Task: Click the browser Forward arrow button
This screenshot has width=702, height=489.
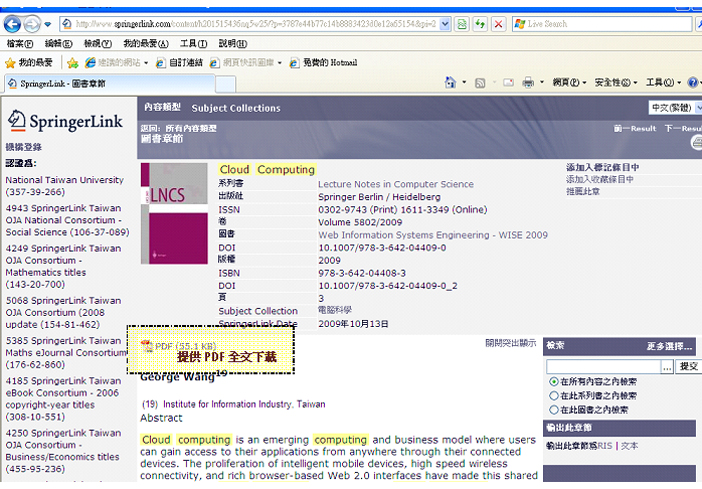Action: pyautogui.click(x=32, y=24)
